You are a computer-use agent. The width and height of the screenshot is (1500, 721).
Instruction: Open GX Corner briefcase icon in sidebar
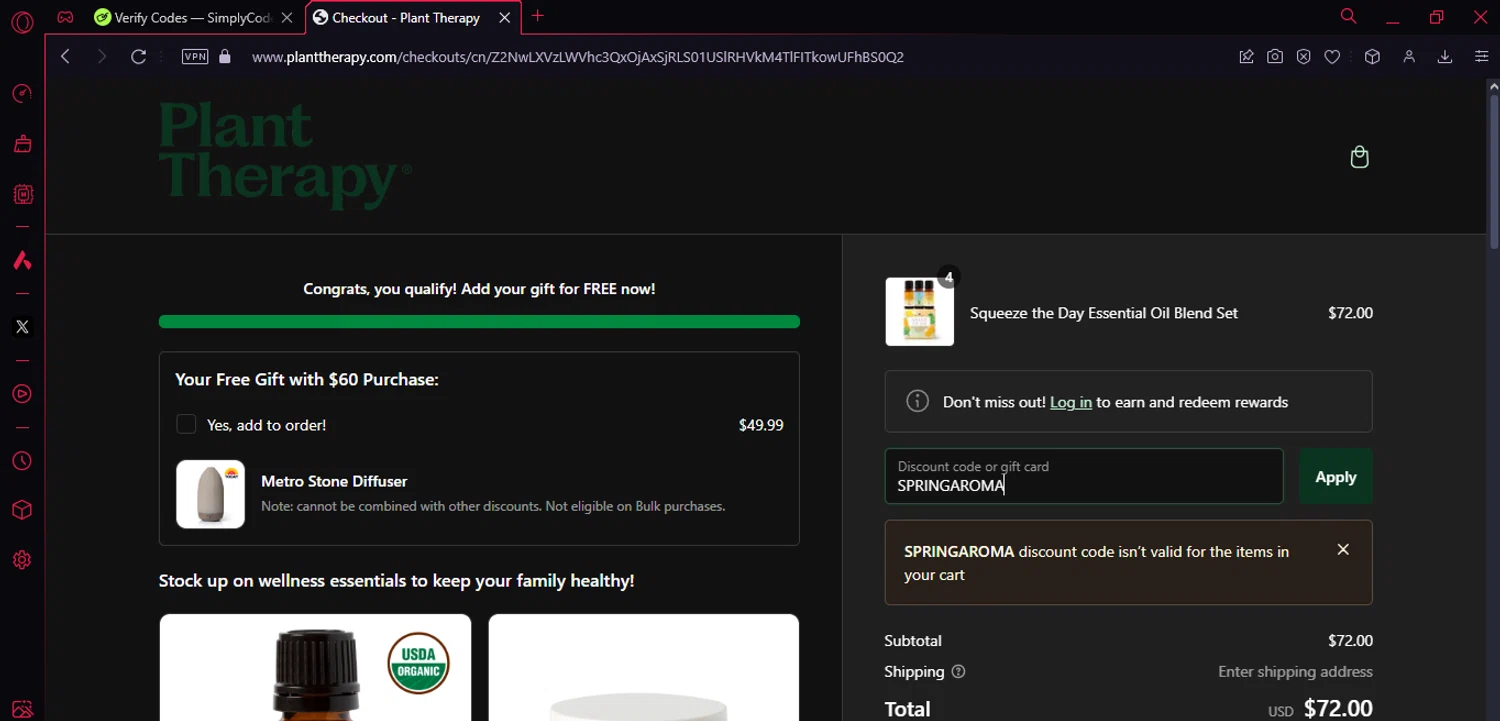pos(22,144)
